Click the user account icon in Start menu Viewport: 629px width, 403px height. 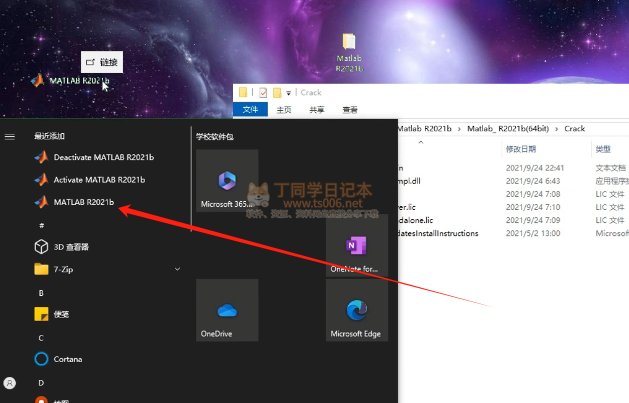pyautogui.click(x=10, y=382)
